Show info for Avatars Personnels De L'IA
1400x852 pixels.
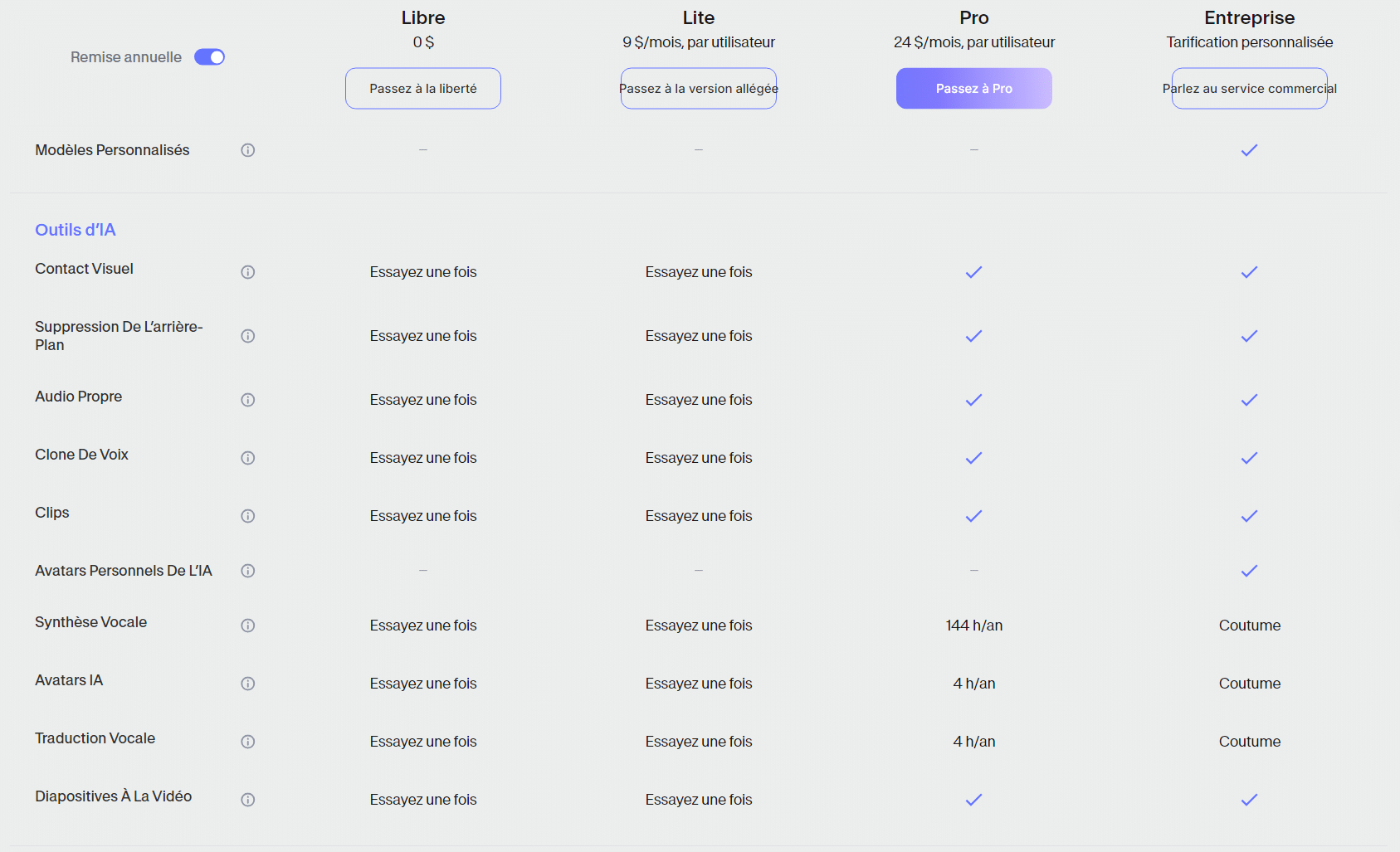(247, 571)
